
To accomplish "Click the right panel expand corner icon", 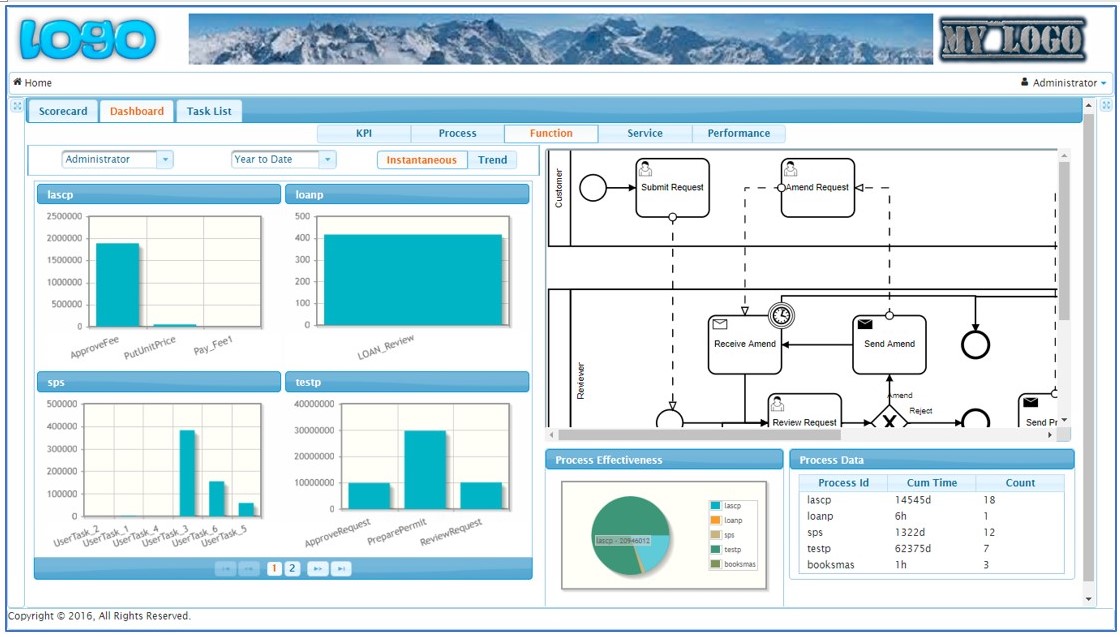I will [x=1106, y=106].
